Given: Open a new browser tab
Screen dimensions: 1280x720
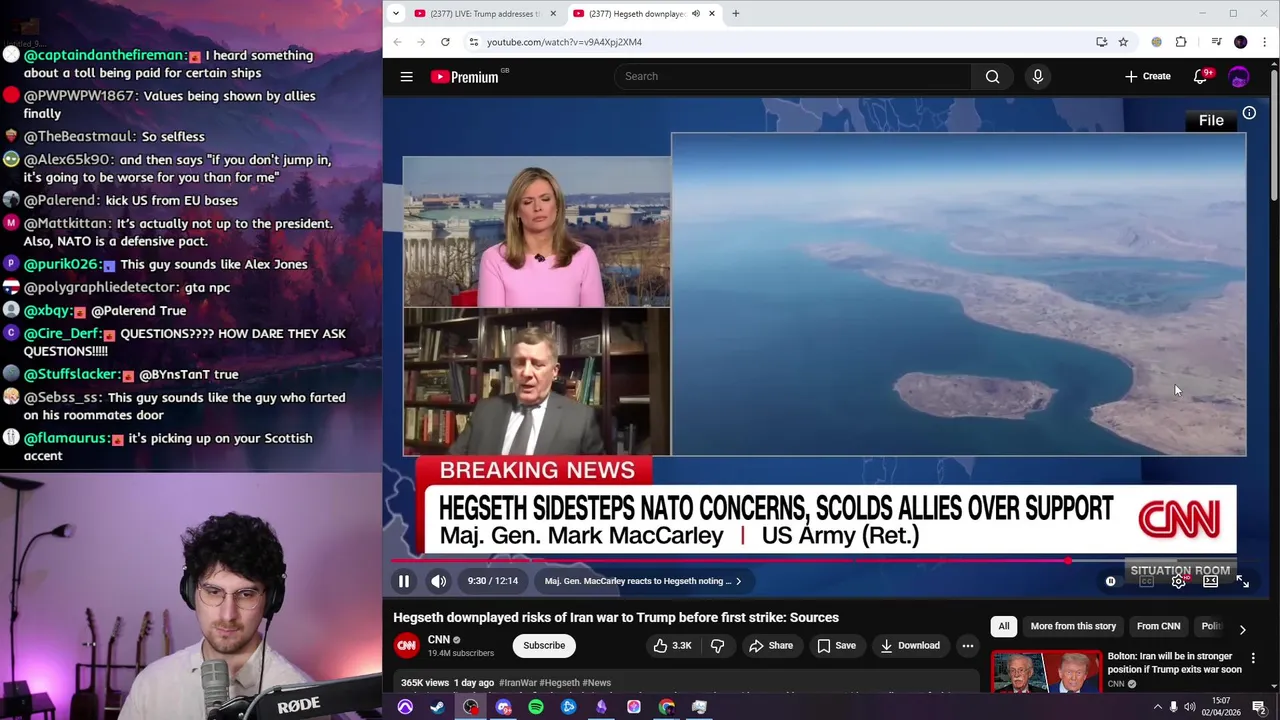Looking at the screenshot, I should (736, 14).
